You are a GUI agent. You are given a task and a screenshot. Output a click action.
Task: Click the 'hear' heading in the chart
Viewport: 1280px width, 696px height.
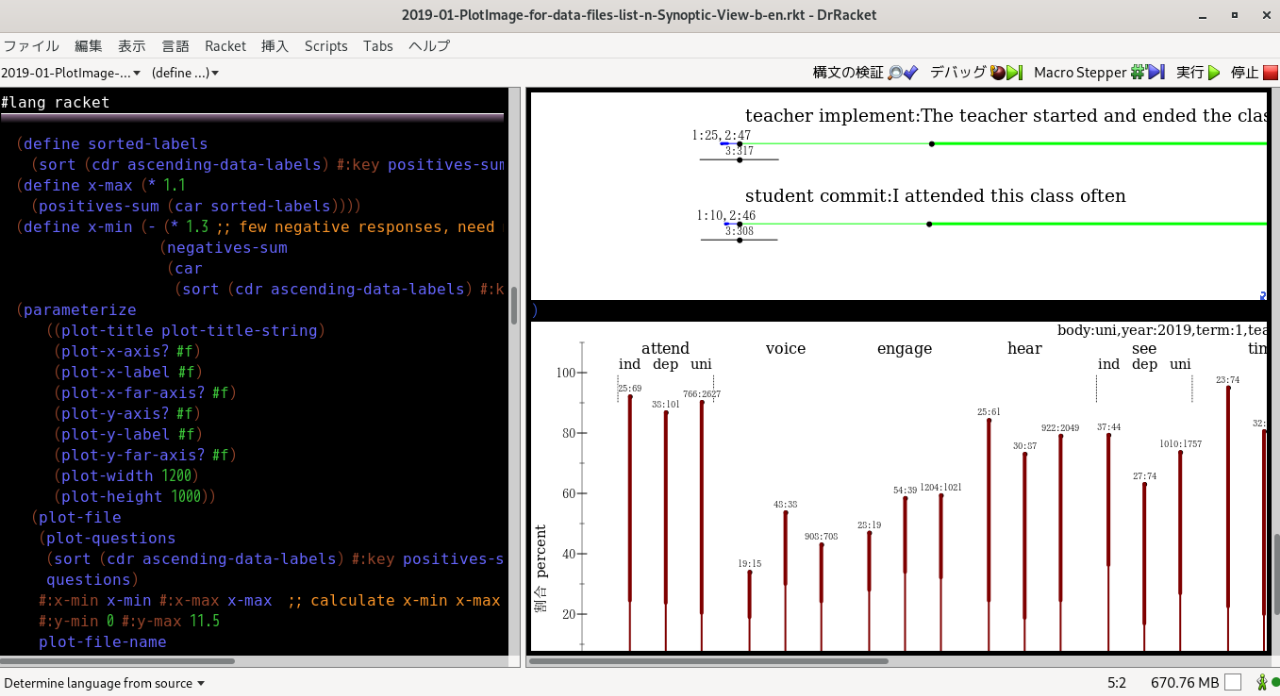(x=1024, y=349)
